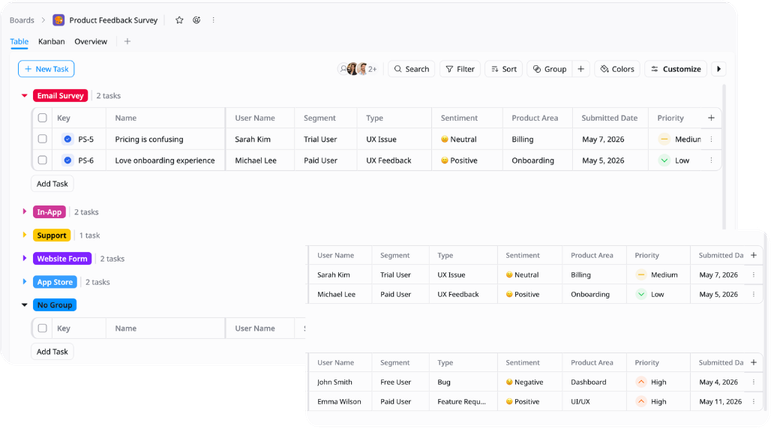Add a column in Email Survey table

point(711,118)
